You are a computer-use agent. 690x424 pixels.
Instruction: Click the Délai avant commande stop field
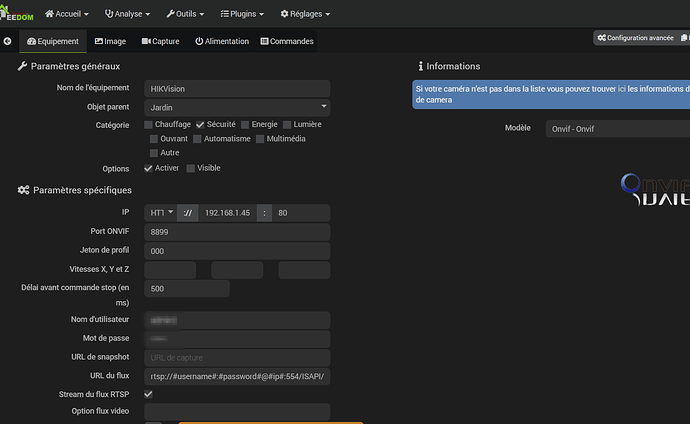[187, 289]
